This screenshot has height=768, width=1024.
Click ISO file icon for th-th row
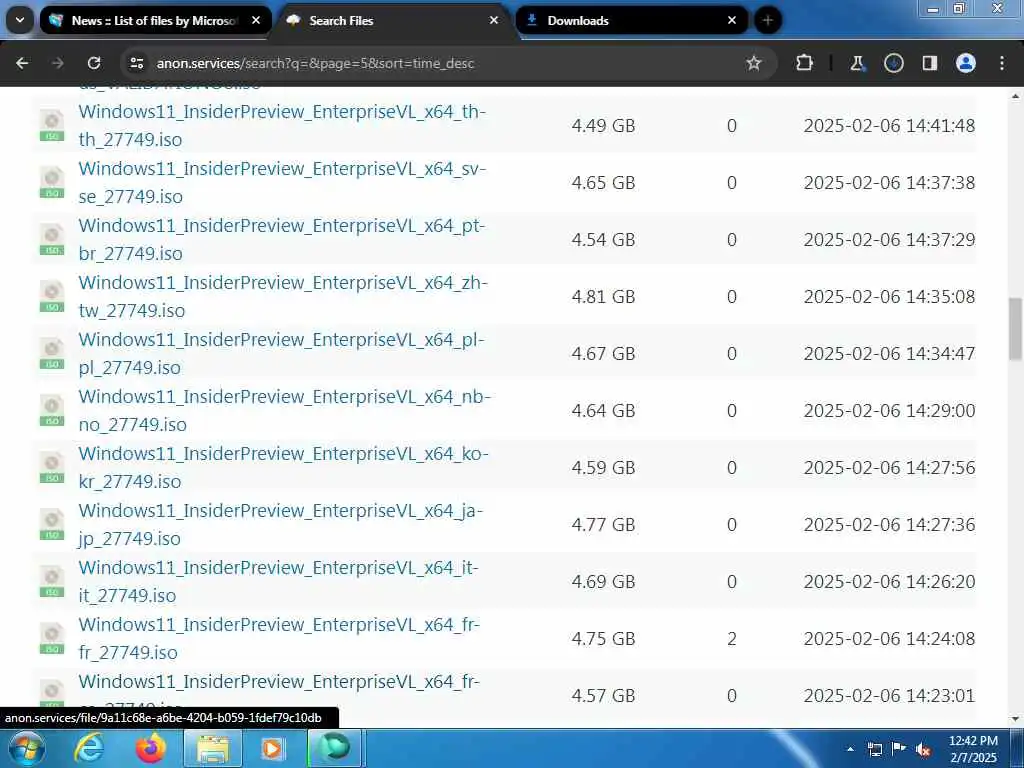point(52,125)
